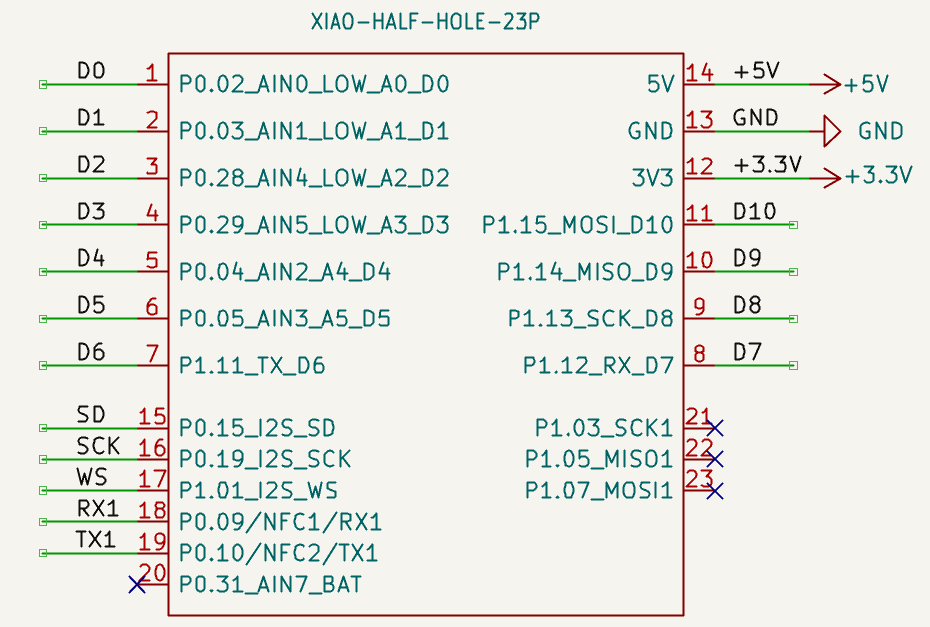930x627 pixels.
Task: Select pin name P1.05_MISO1
Action: click(599, 459)
